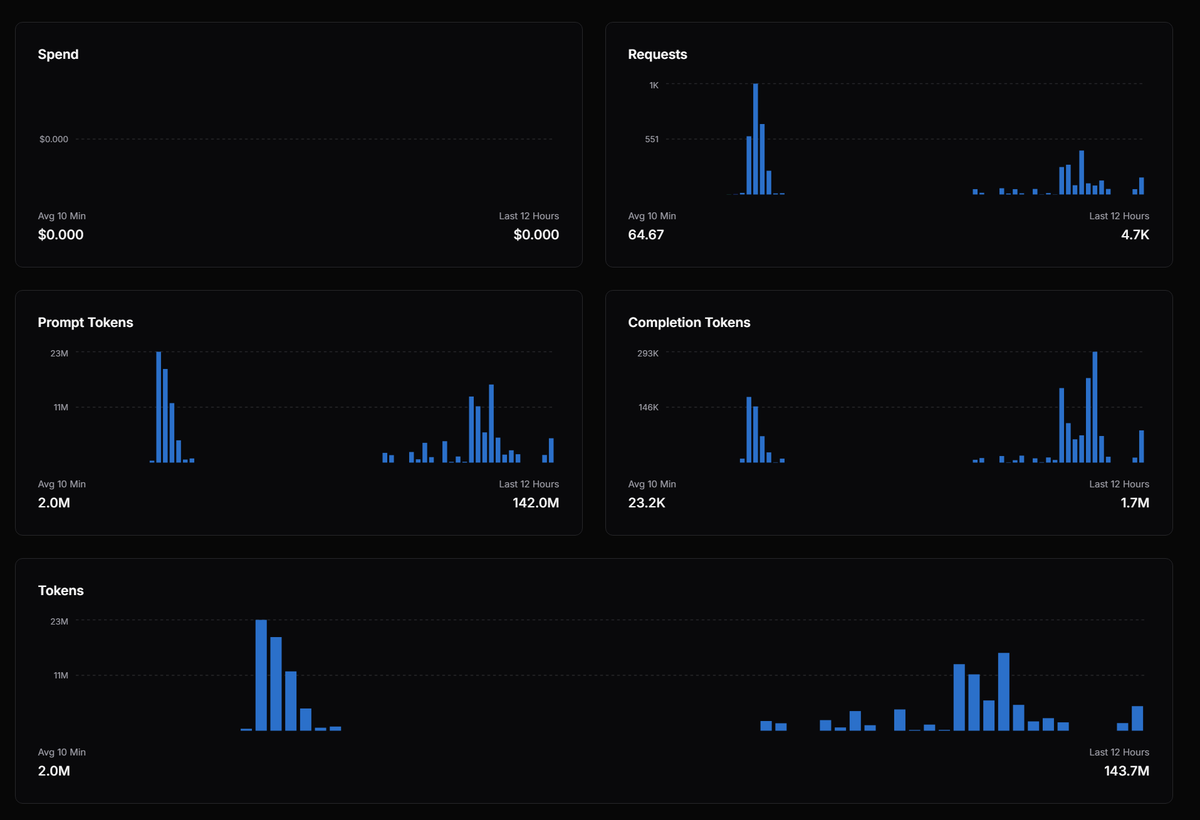Click Last 12 Hours label in Requests card
1200x820 pixels.
pos(1119,216)
